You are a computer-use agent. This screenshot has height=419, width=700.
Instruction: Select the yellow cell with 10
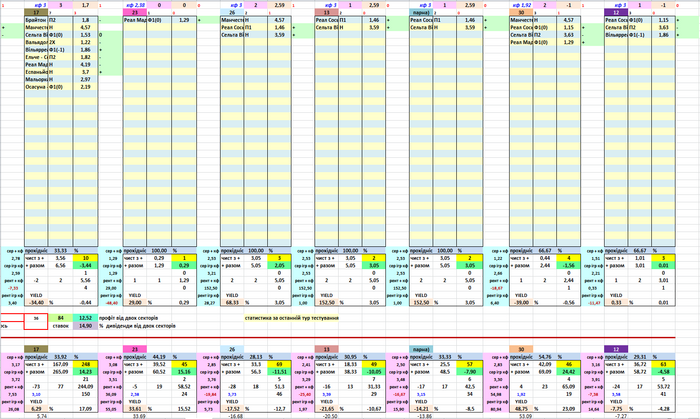(85, 258)
